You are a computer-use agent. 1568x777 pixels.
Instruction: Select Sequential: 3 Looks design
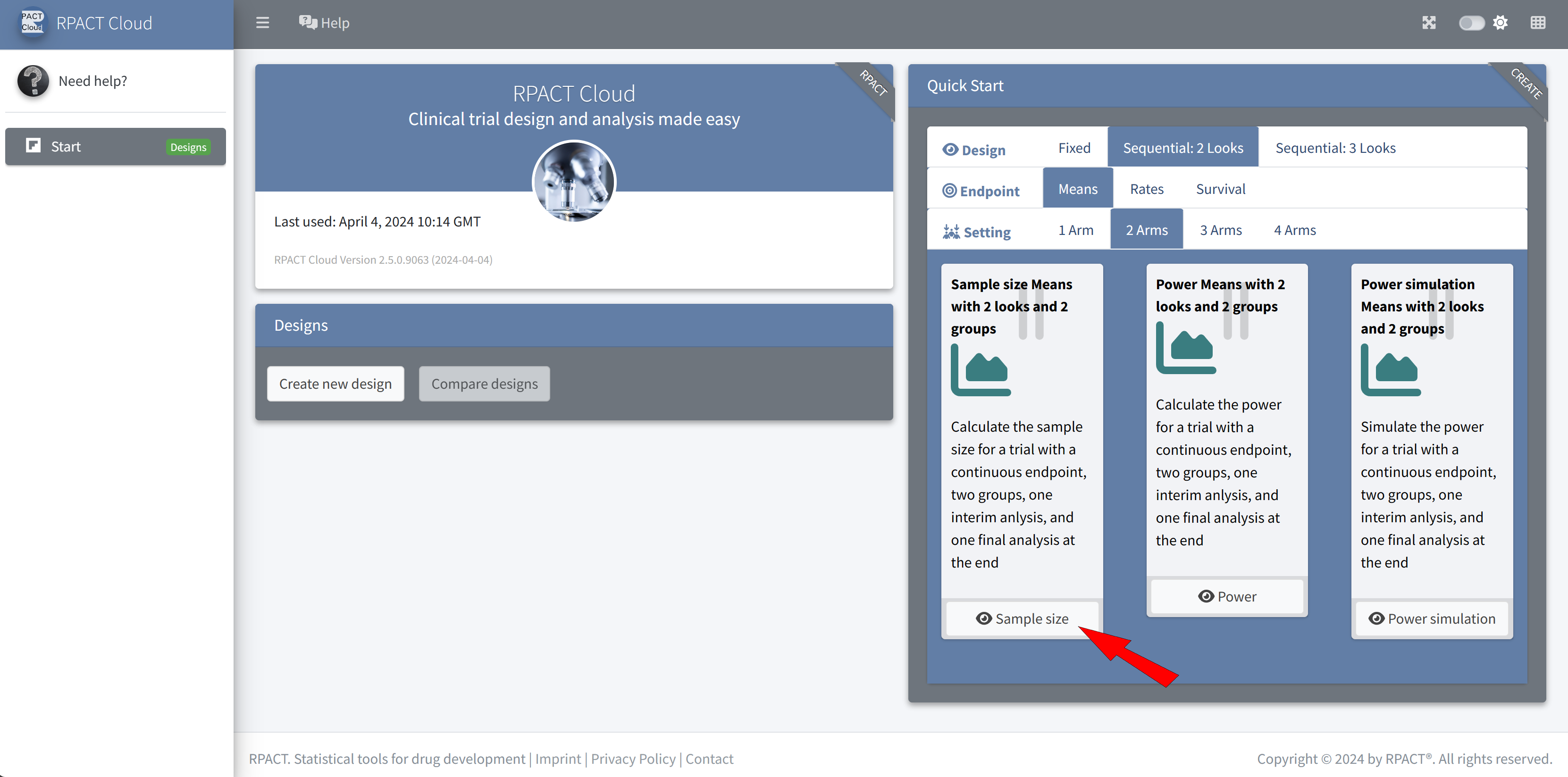click(x=1335, y=148)
